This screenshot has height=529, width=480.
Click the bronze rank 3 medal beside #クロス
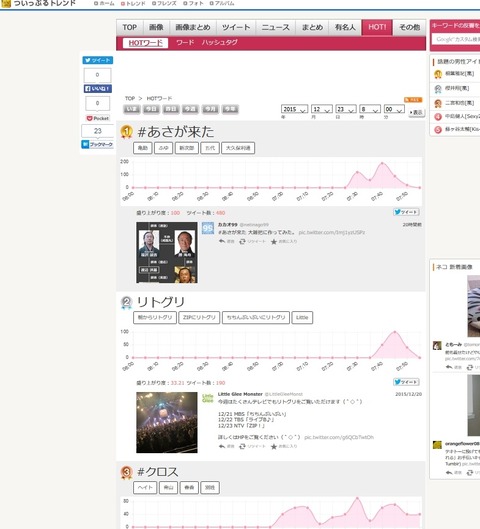(x=126, y=472)
